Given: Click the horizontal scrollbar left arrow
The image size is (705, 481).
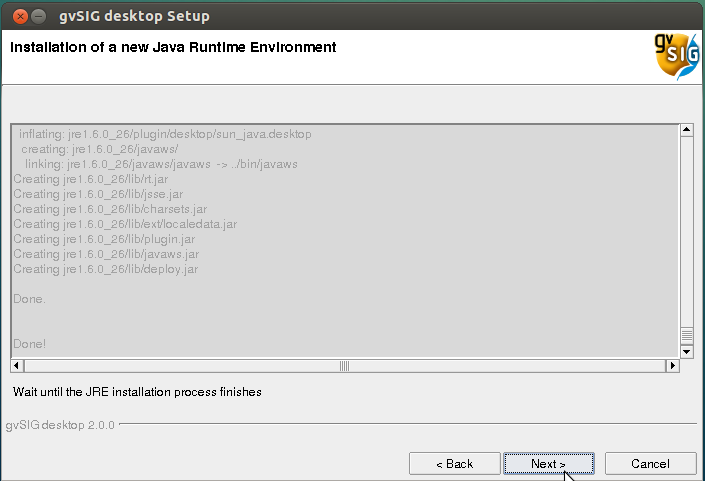Looking at the screenshot, I should tap(17, 366).
